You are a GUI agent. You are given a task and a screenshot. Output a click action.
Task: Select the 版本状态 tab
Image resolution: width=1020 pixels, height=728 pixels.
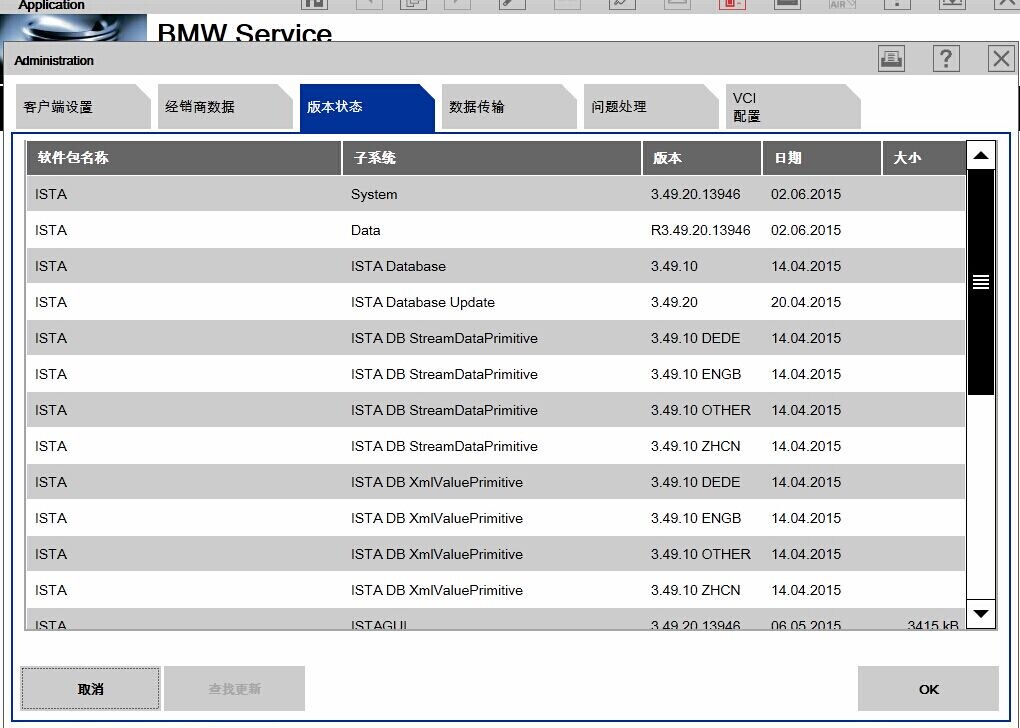(367, 107)
